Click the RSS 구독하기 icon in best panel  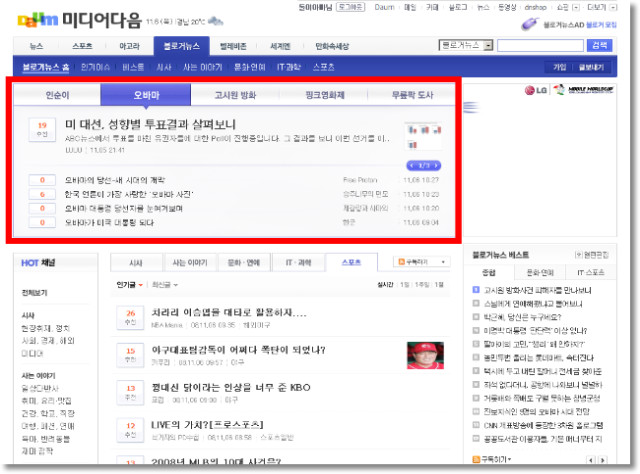[476, 460]
